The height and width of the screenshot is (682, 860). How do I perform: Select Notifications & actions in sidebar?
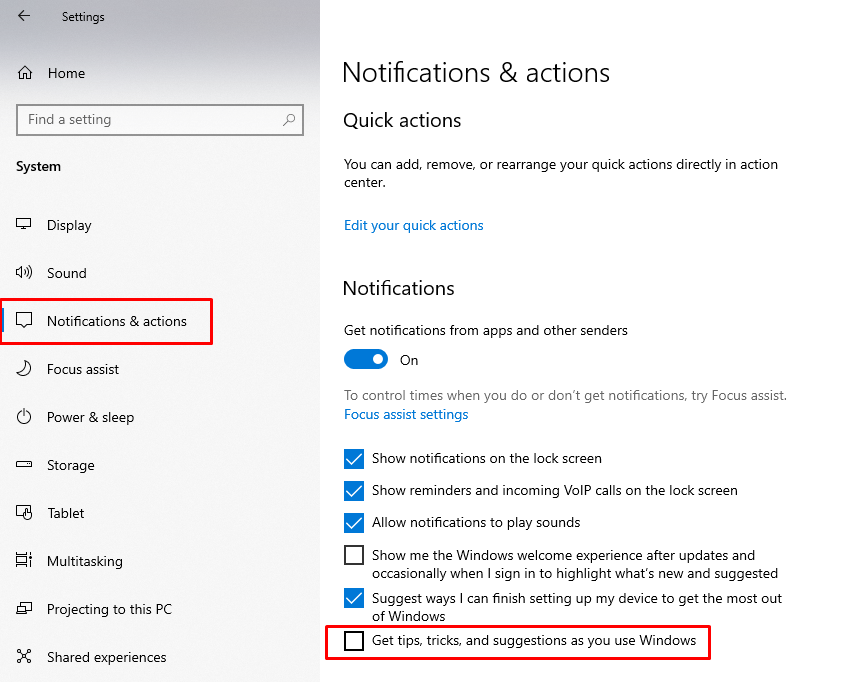click(x=116, y=321)
